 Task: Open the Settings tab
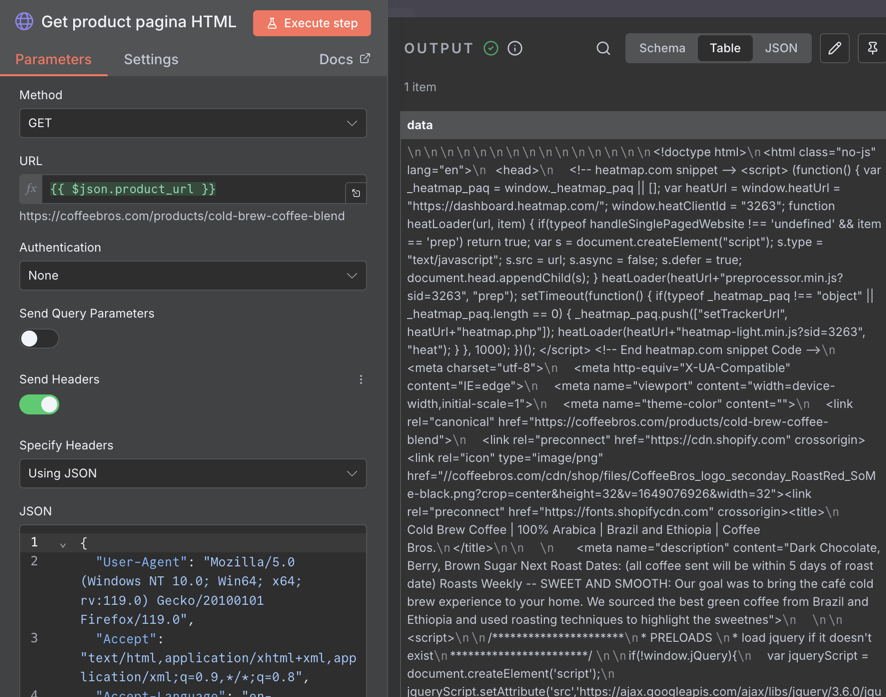tap(151, 59)
